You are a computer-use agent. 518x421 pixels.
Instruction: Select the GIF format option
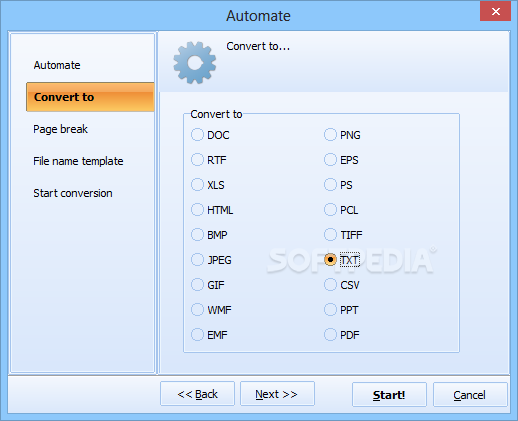pos(197,285)
